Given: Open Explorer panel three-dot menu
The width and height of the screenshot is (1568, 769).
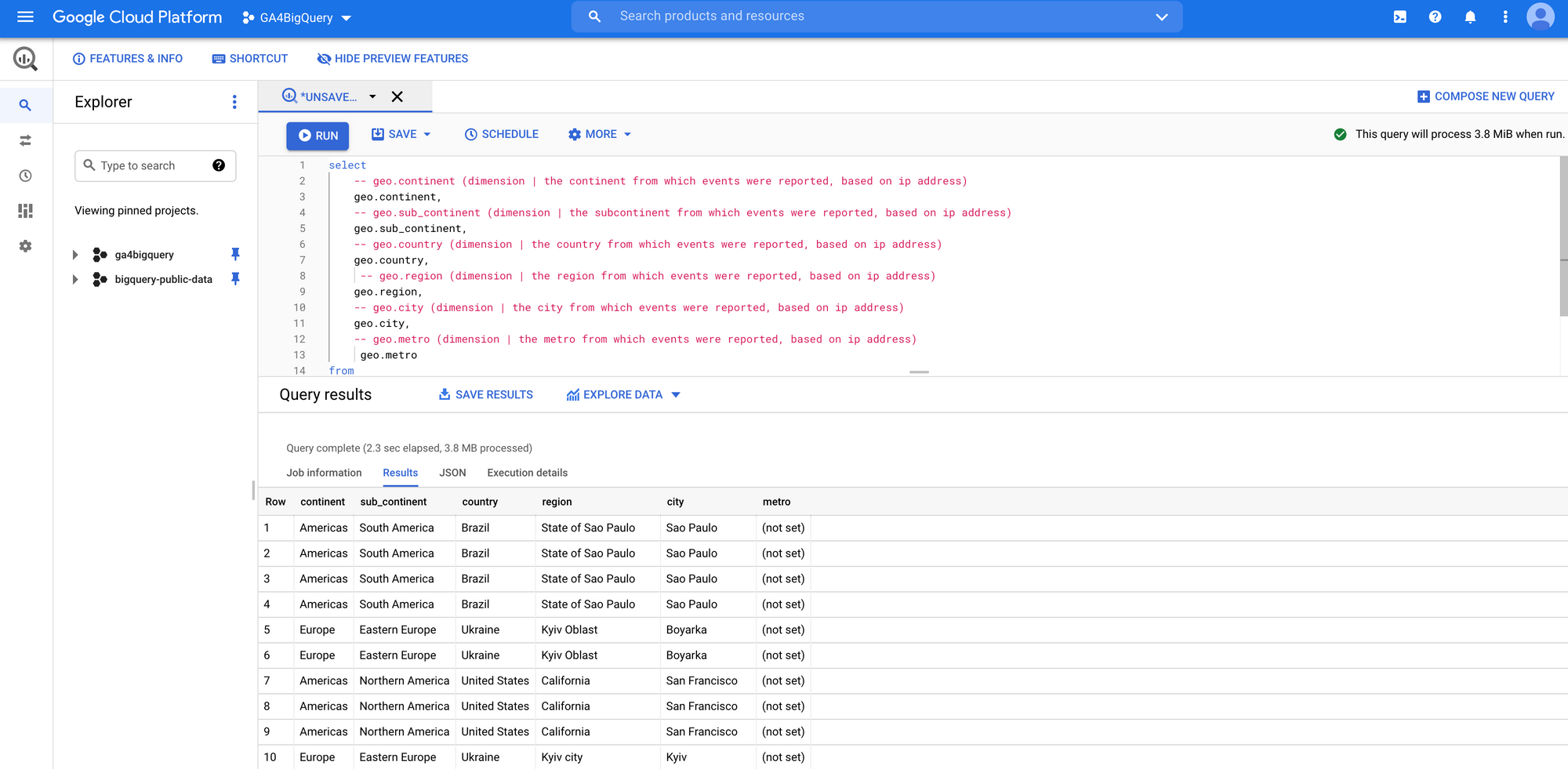Looking at the screenshot, I should coord(234,102).
